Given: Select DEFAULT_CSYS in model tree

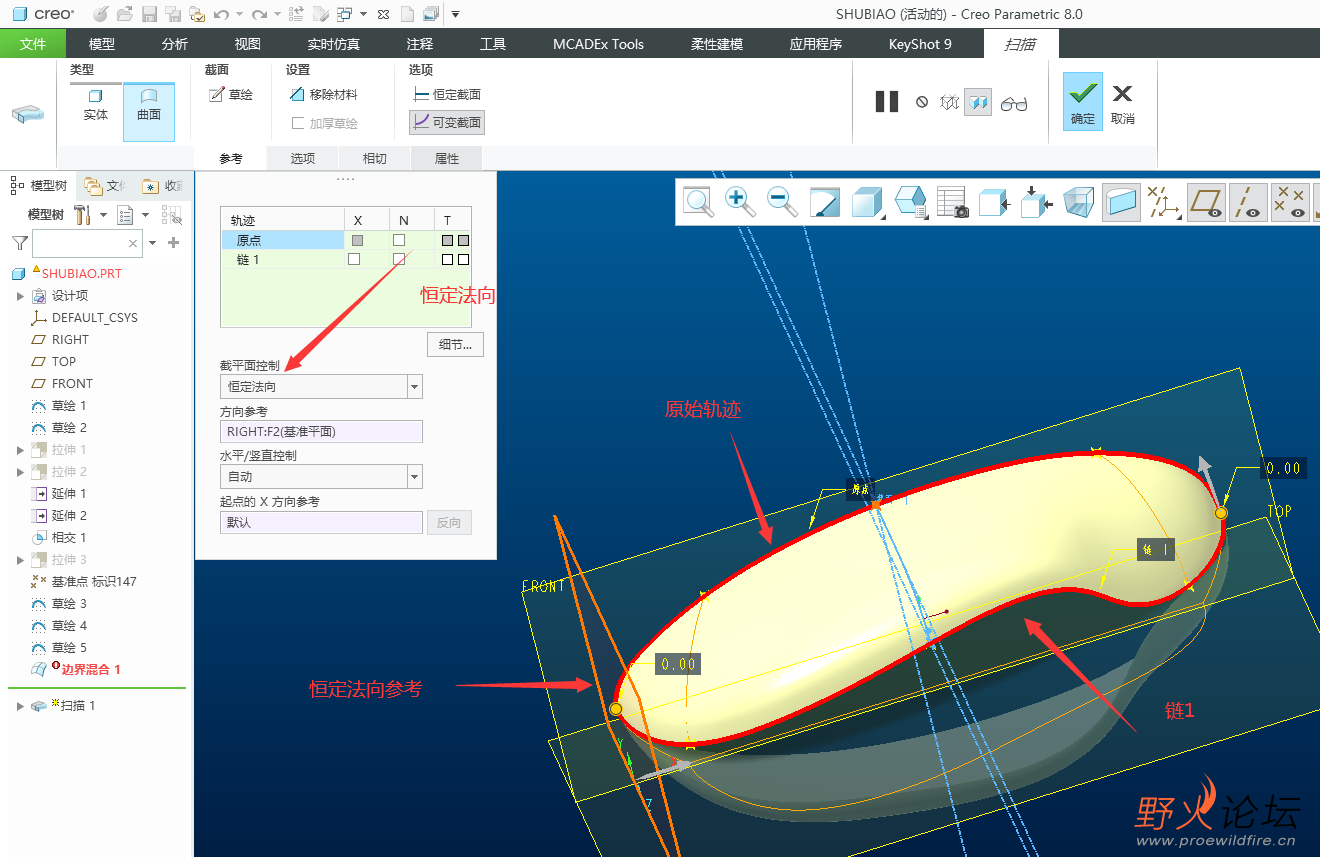Looking at the screenshot, I should [95, 318].
